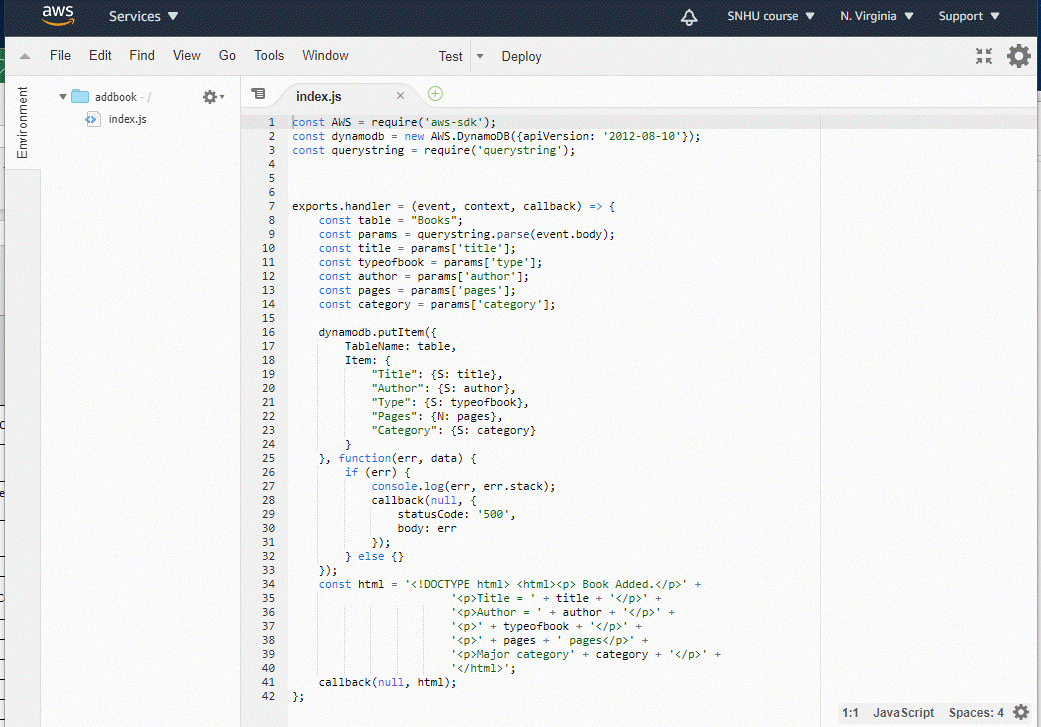This screenshot has width=1041, height=727.
Task: Open the Tools menu
Action: click(269, 56)
